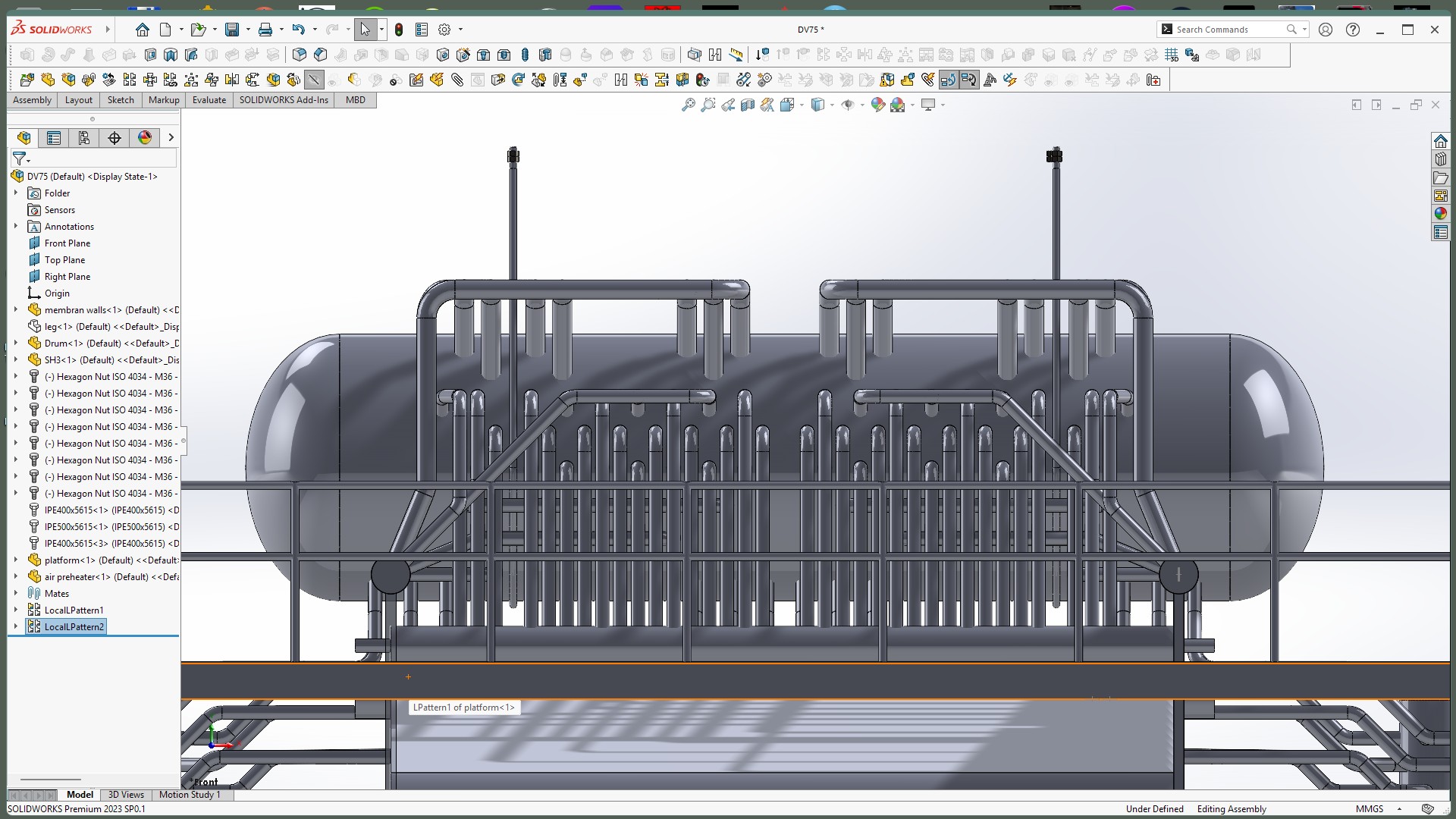The image size is (1456, 819).
Task: Expand the Annotations tree node
Action: [16, 226]
